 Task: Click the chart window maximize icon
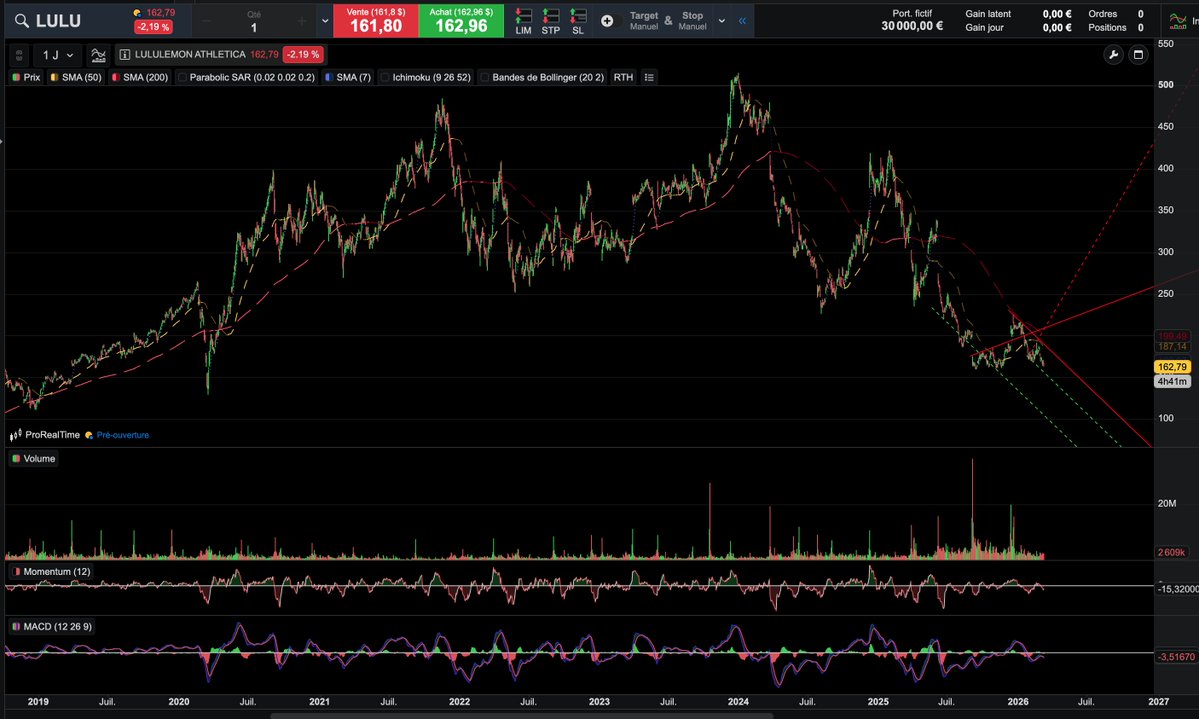(x=1138, y=54)
